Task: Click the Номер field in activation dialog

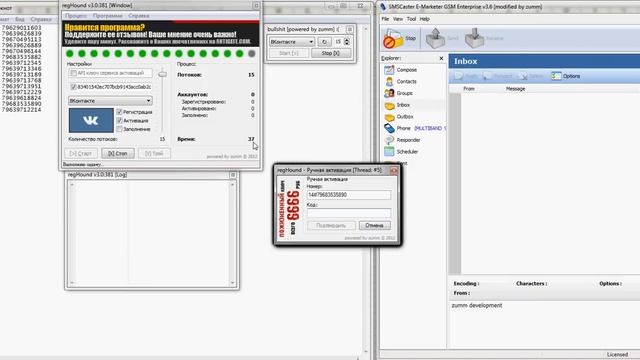Action: pos(349,195)
